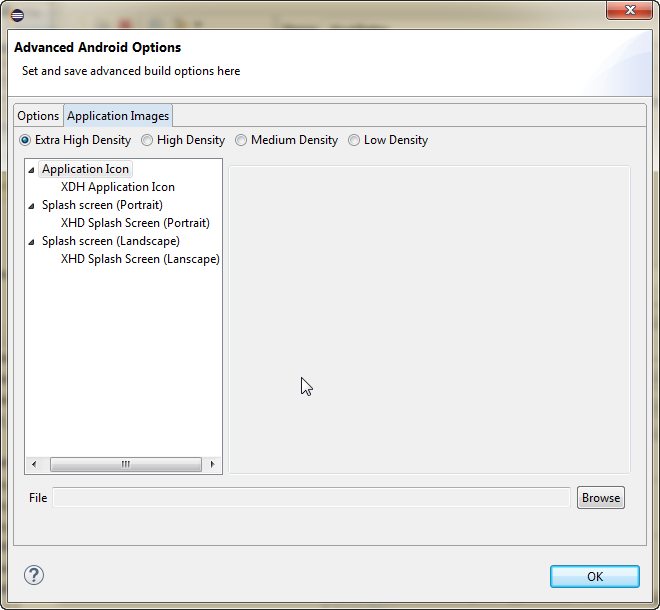Select XHD Splash Screen (Portrait) entry
This screenshot has height=610, width=660.
click(135, 223)
